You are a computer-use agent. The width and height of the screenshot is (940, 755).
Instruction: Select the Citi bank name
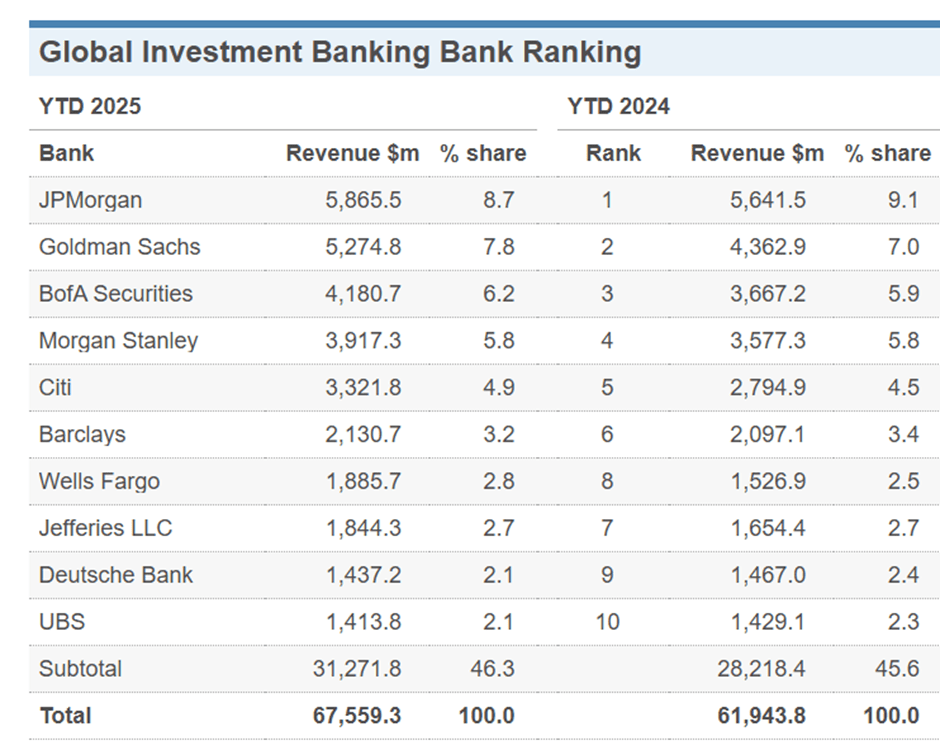(55, 388)
